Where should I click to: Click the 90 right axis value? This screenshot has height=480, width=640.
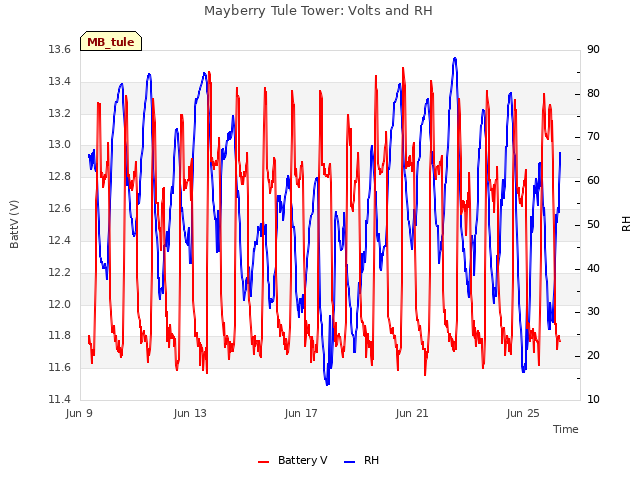pyautogui.click(x=593, y=49)
